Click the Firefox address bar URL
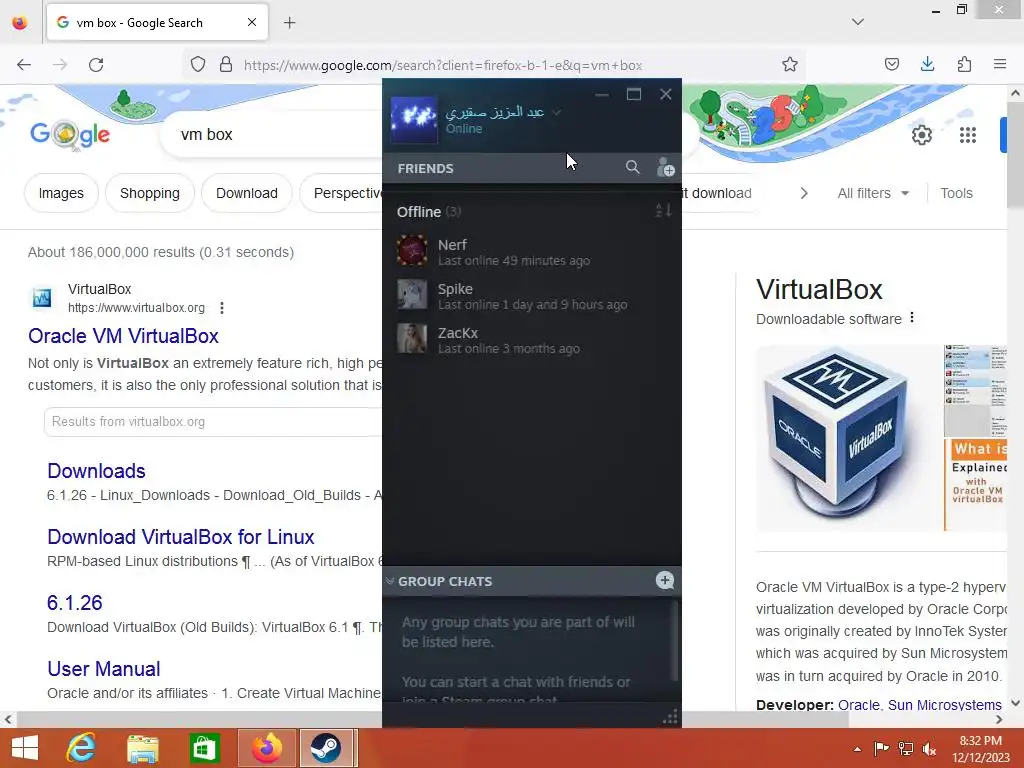This screenshot has height=768, width=1024. point(443,65)
